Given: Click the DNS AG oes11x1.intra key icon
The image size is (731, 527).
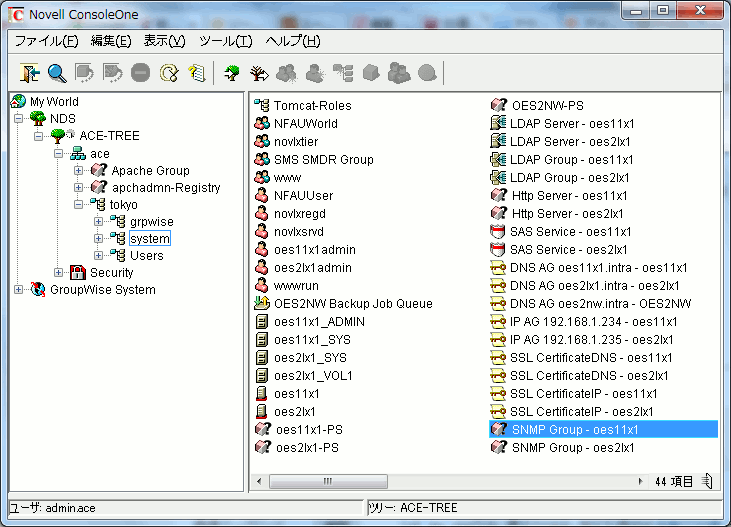Looking at the screenshot, I should pyautogui.click(x=498, y=268).
